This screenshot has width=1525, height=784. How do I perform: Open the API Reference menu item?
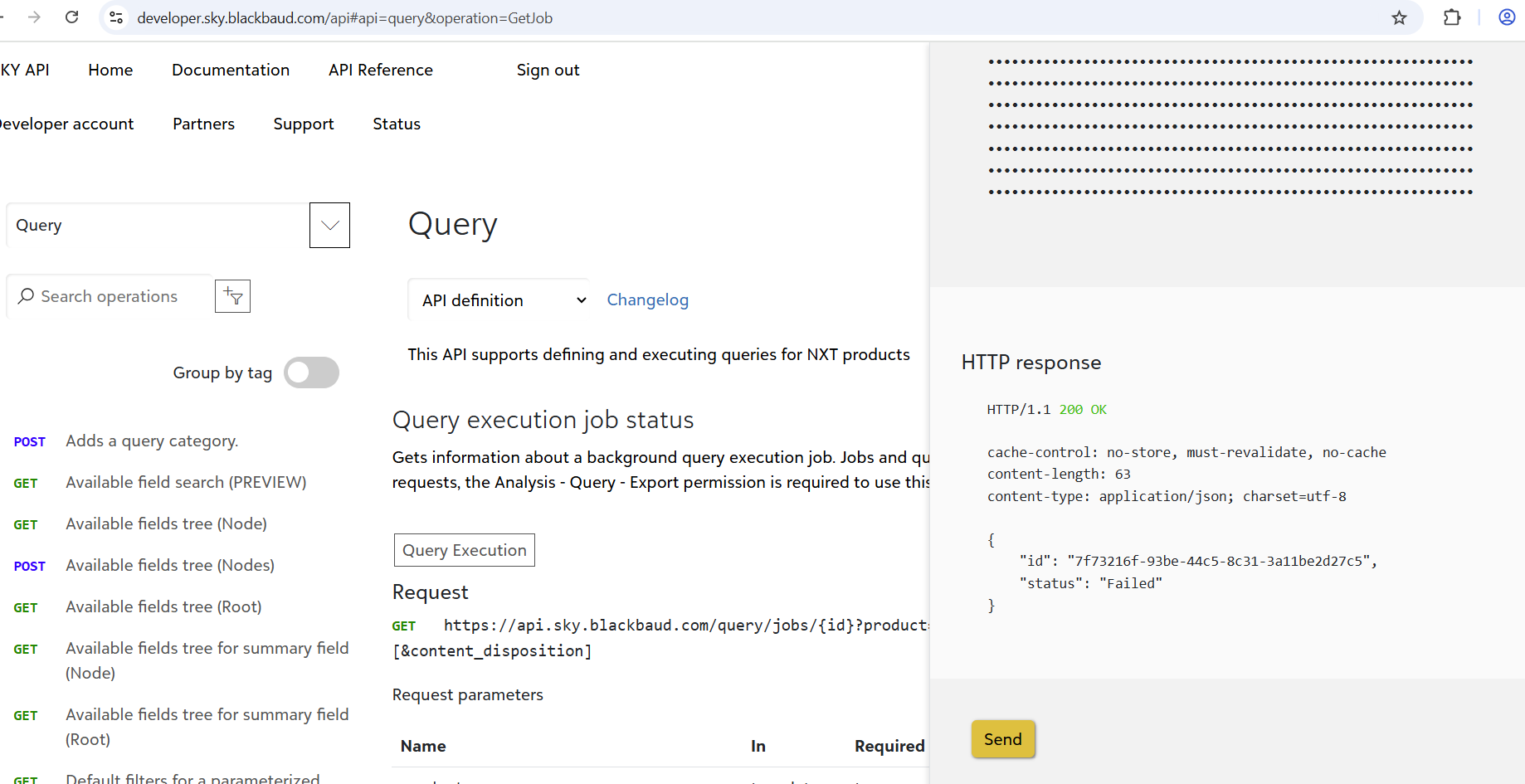tap(381, 70)
